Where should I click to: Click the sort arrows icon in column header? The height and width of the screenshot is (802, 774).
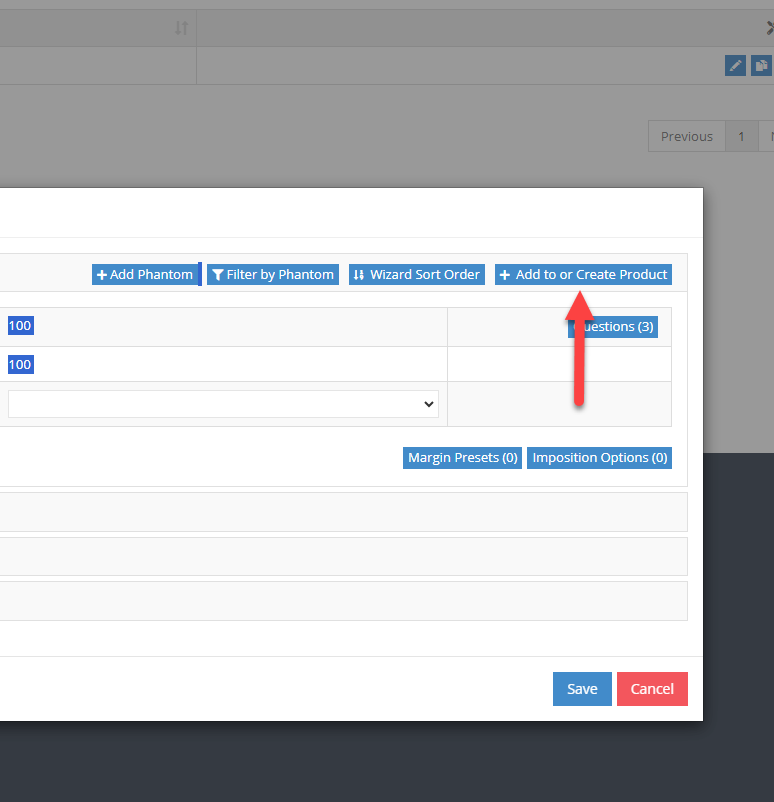point(182,28)
